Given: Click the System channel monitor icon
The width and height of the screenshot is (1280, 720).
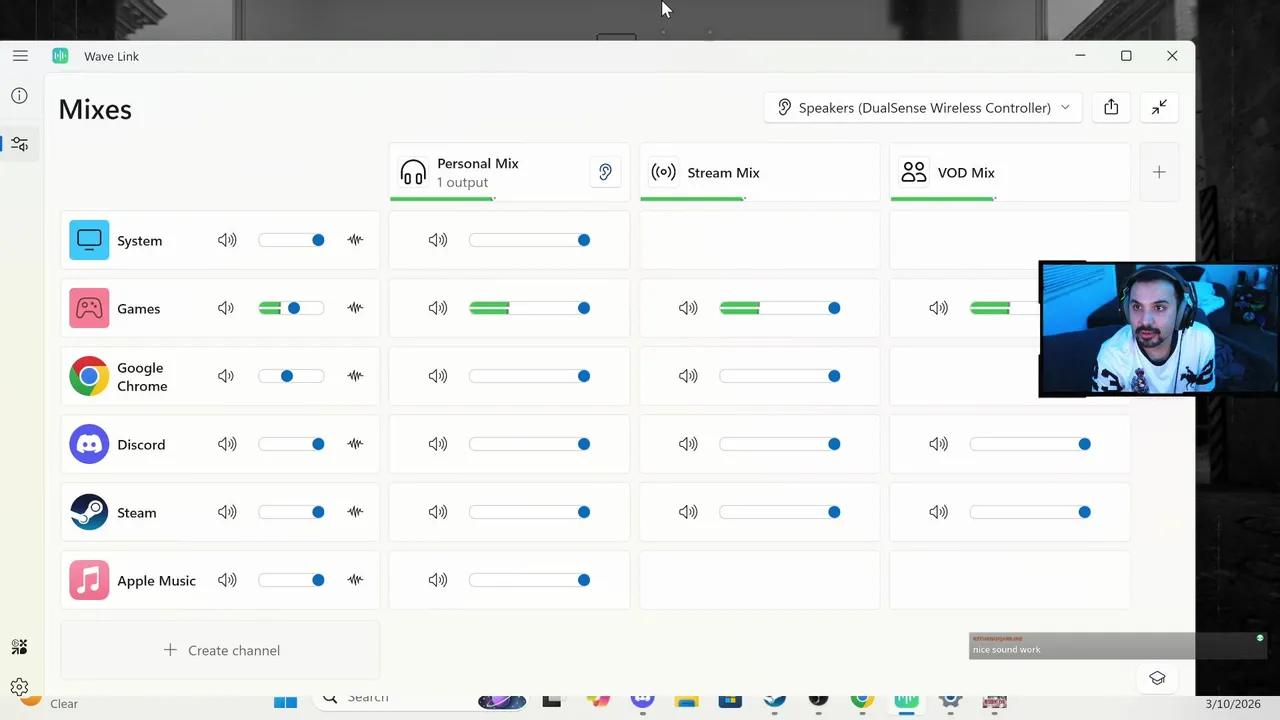Looking at the screenshot, I should 89,240.
